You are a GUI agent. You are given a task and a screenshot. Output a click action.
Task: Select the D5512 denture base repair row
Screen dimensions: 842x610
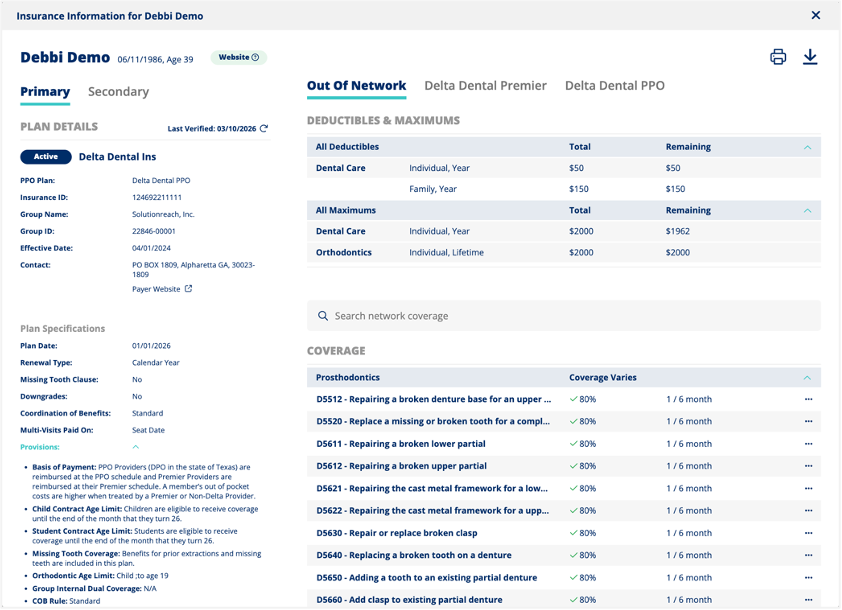pos(564,399)
